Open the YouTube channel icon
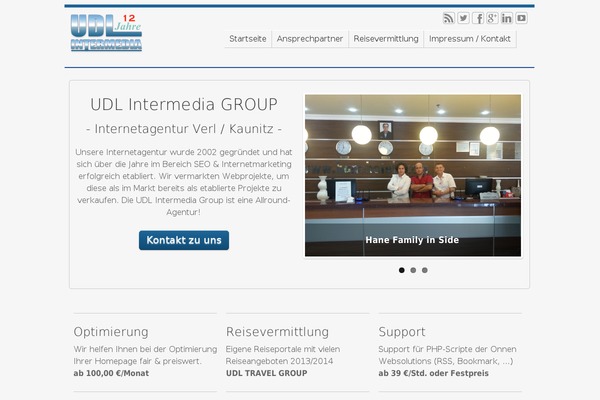600x400 pixels. point(521,18)
